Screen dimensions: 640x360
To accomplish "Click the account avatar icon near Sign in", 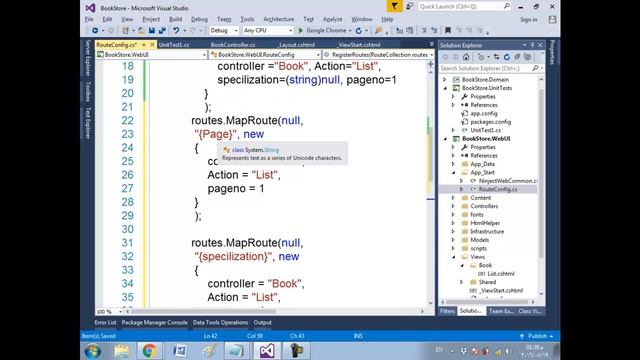I will coord(552,19).
